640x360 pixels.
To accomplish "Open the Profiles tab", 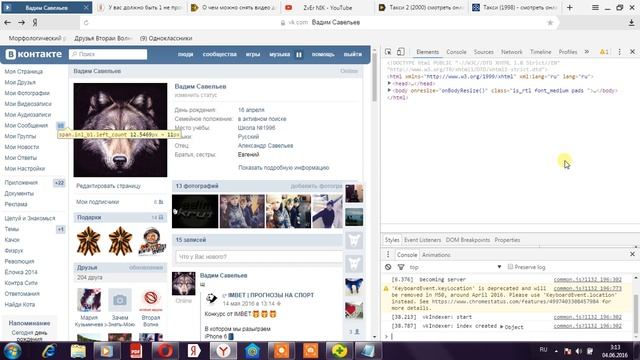I will point(568,52).
